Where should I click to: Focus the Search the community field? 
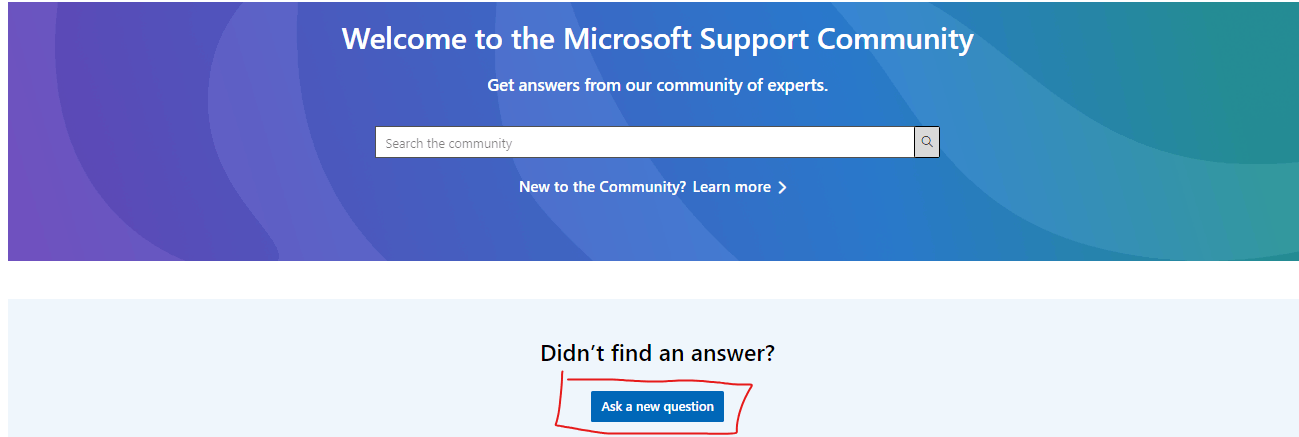click(x=645, y=142)
